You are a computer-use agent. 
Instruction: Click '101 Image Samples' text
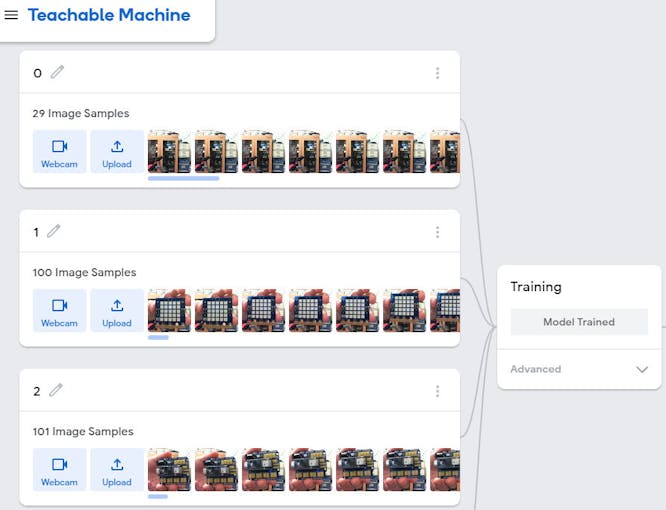pos(83,431)
